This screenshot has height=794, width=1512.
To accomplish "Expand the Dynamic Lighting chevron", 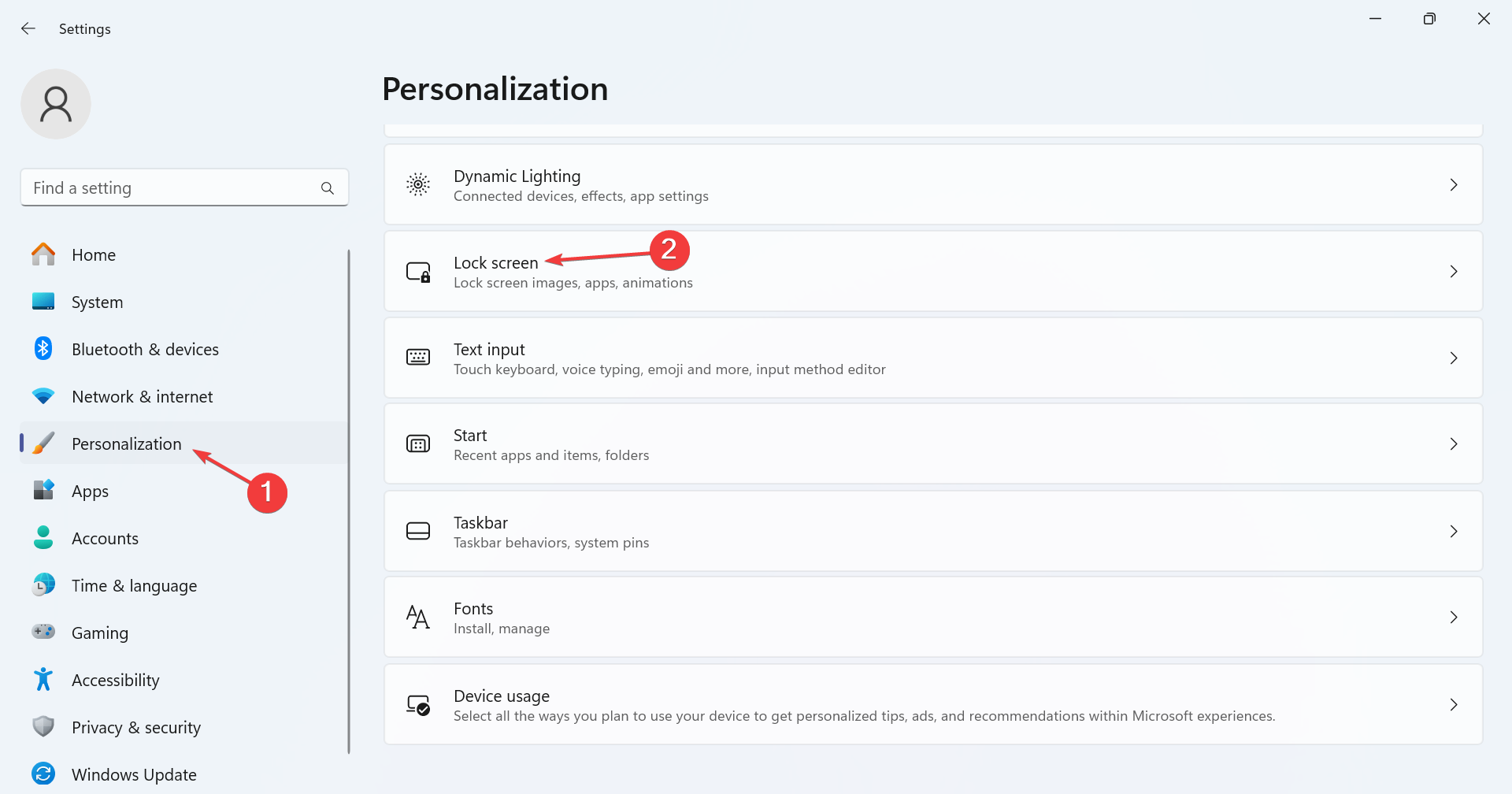I will click(1454, 184).
